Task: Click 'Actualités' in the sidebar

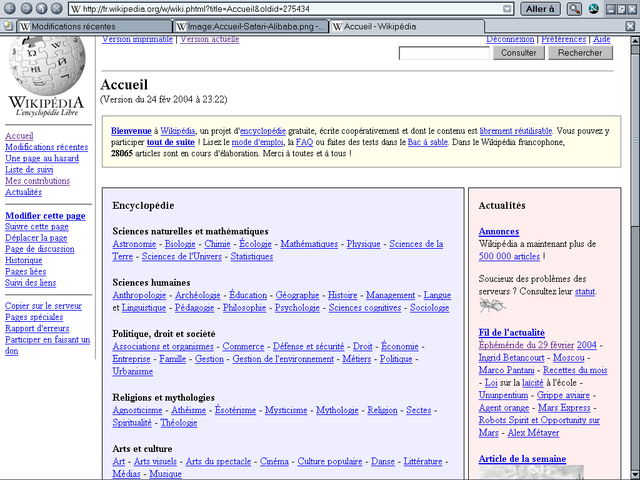Action: tap(23, 192)
